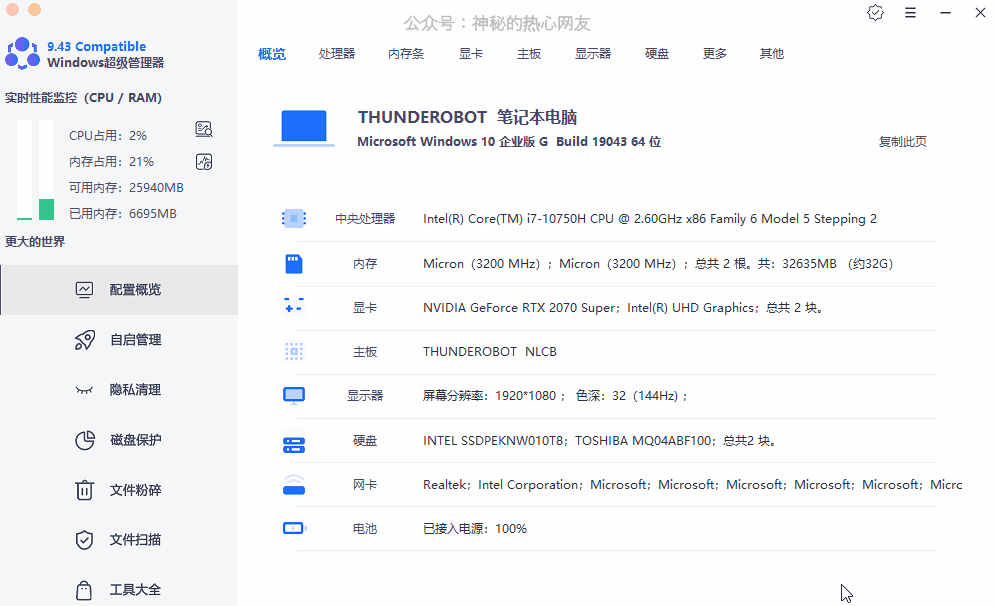Click the 磁盘保护 pie chart icon
Viewport: 995px width, 606px height.
(x=84, y=440)
